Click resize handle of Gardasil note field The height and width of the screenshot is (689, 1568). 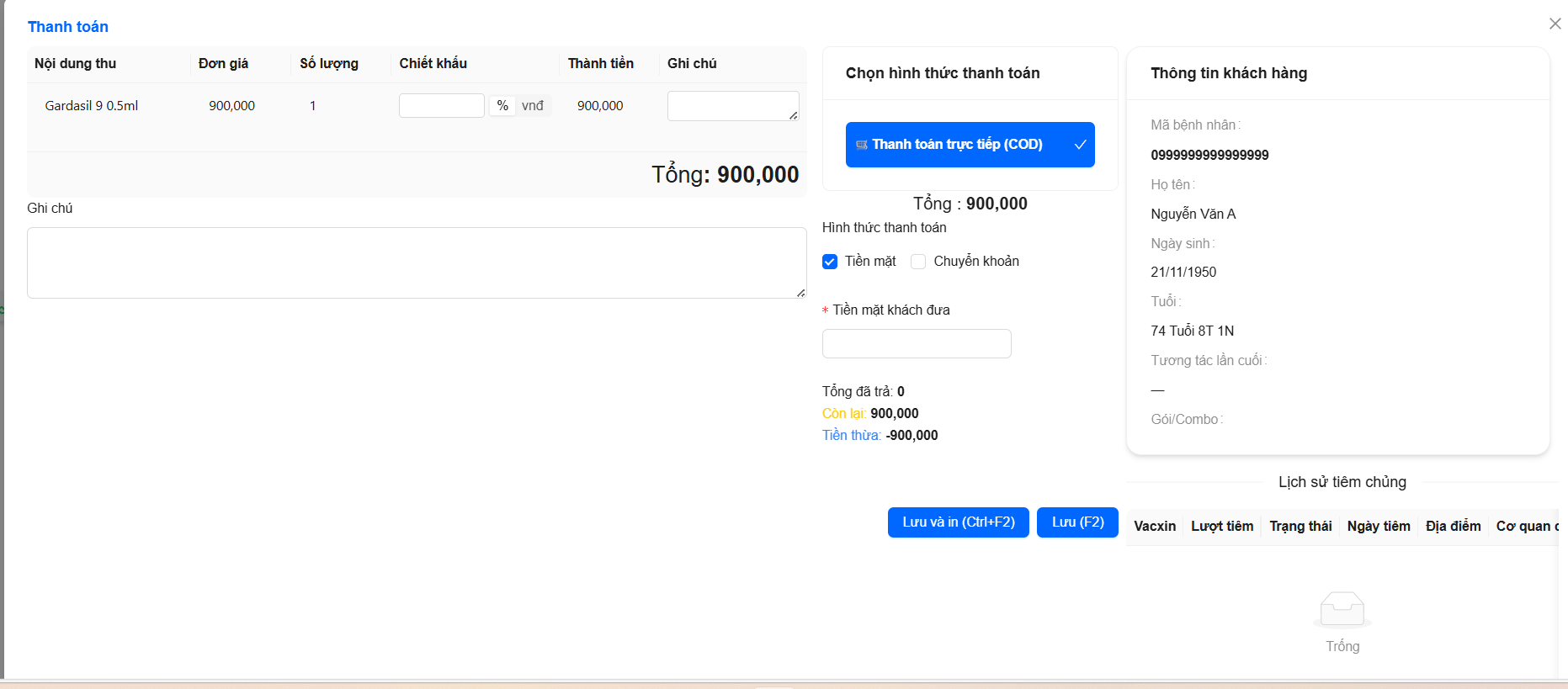click(793, 115)
